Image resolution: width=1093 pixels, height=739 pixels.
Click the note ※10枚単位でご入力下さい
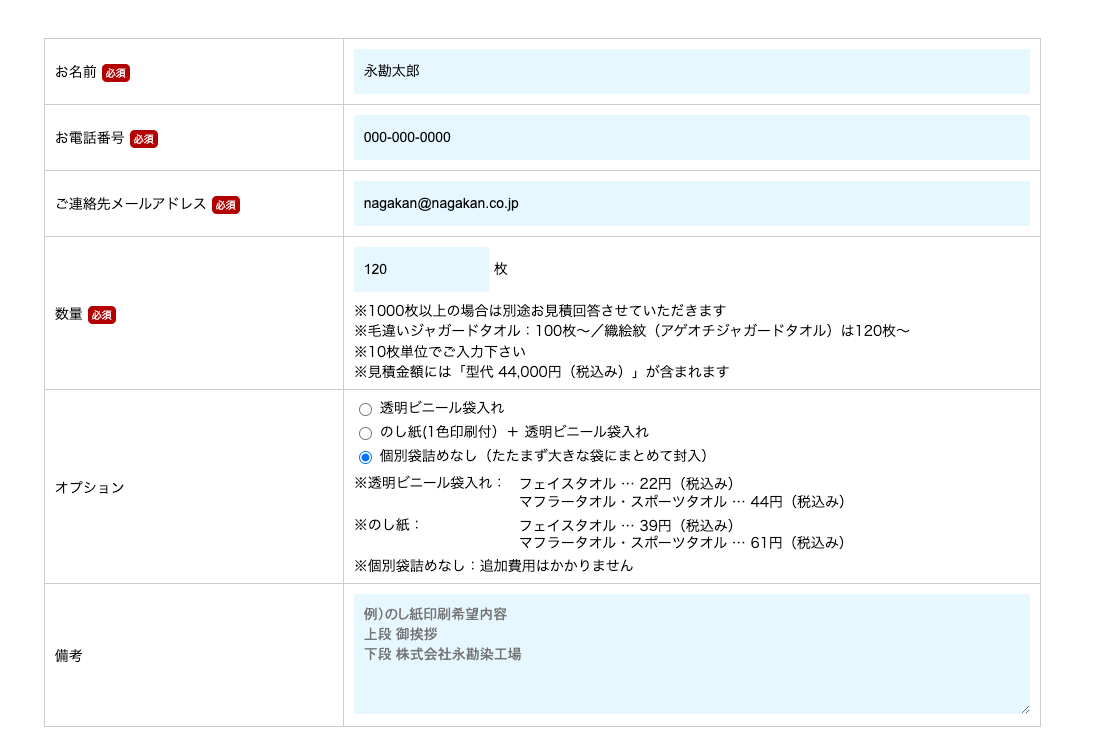440,351
